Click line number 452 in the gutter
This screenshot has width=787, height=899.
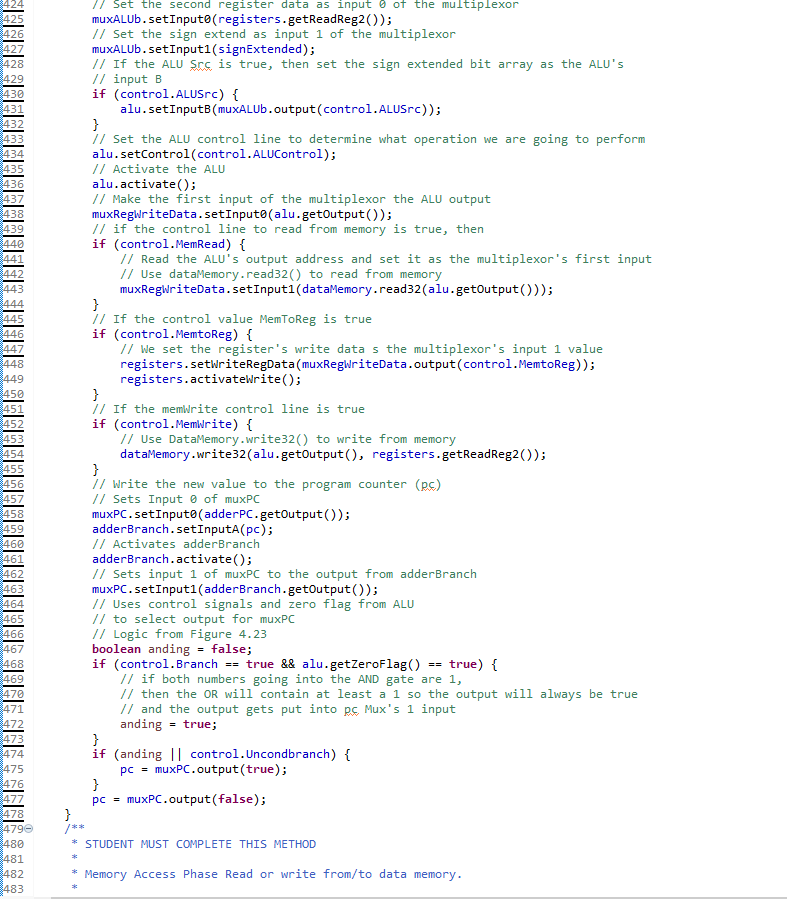13,424
